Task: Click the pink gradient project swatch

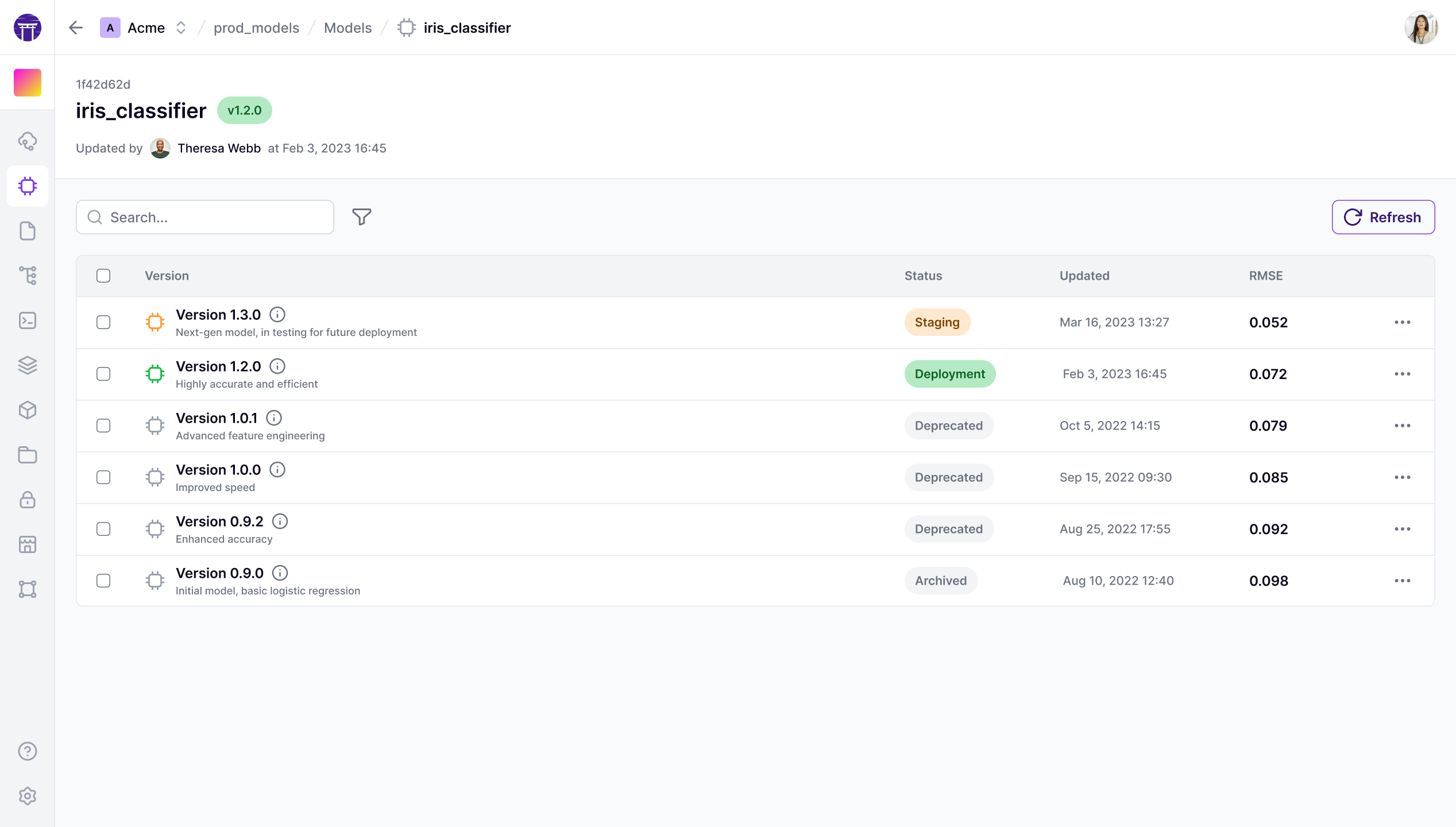Action: click(x=28, y=83)
